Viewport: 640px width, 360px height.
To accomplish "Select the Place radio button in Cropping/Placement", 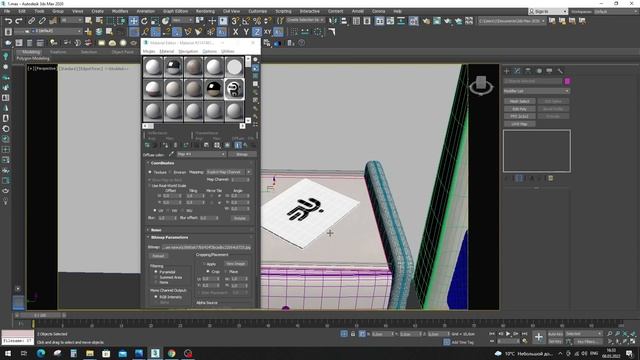I will [x=226, y=271].
